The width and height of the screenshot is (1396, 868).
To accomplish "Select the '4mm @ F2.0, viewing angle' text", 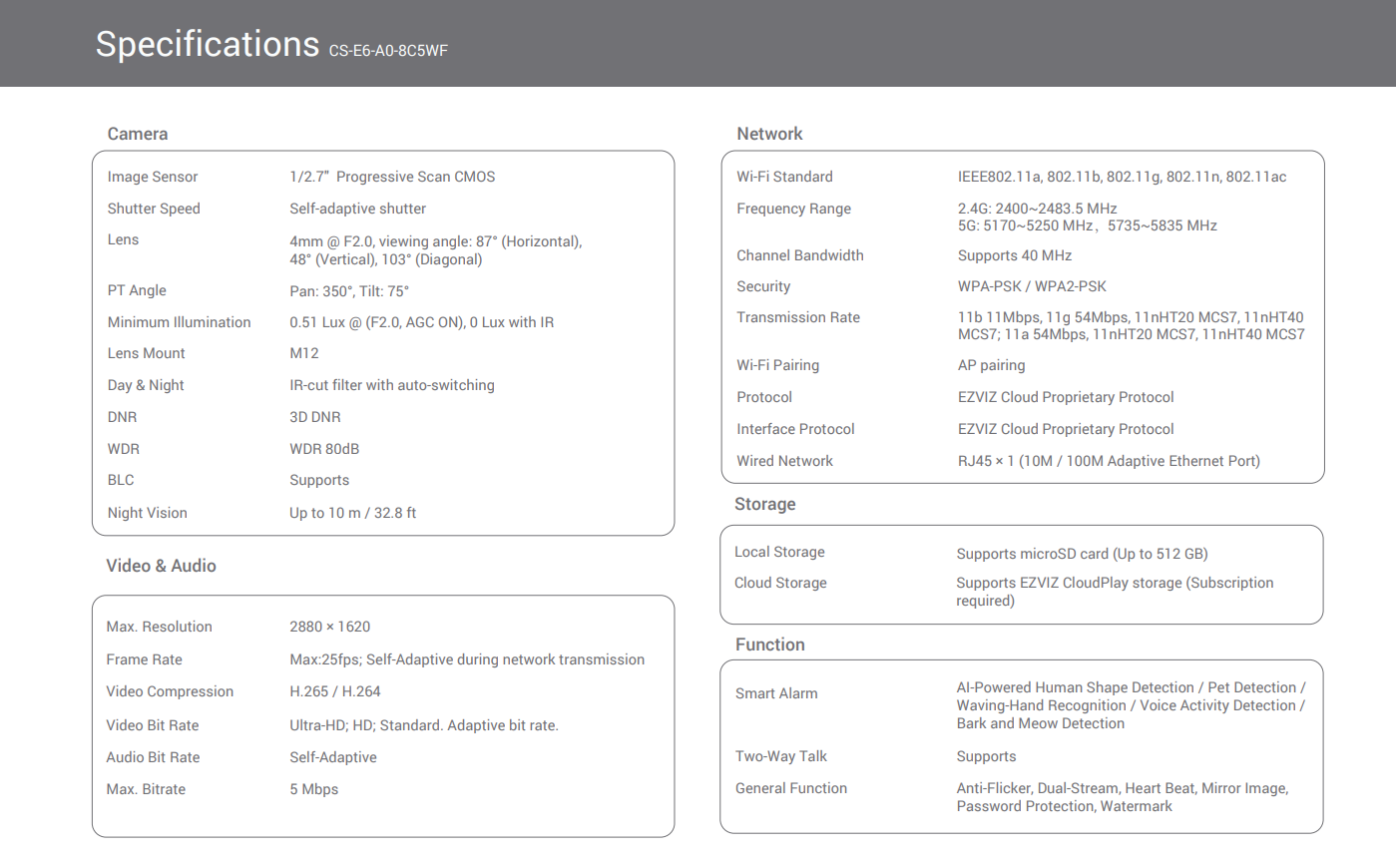I will click(x=378, y=241).
